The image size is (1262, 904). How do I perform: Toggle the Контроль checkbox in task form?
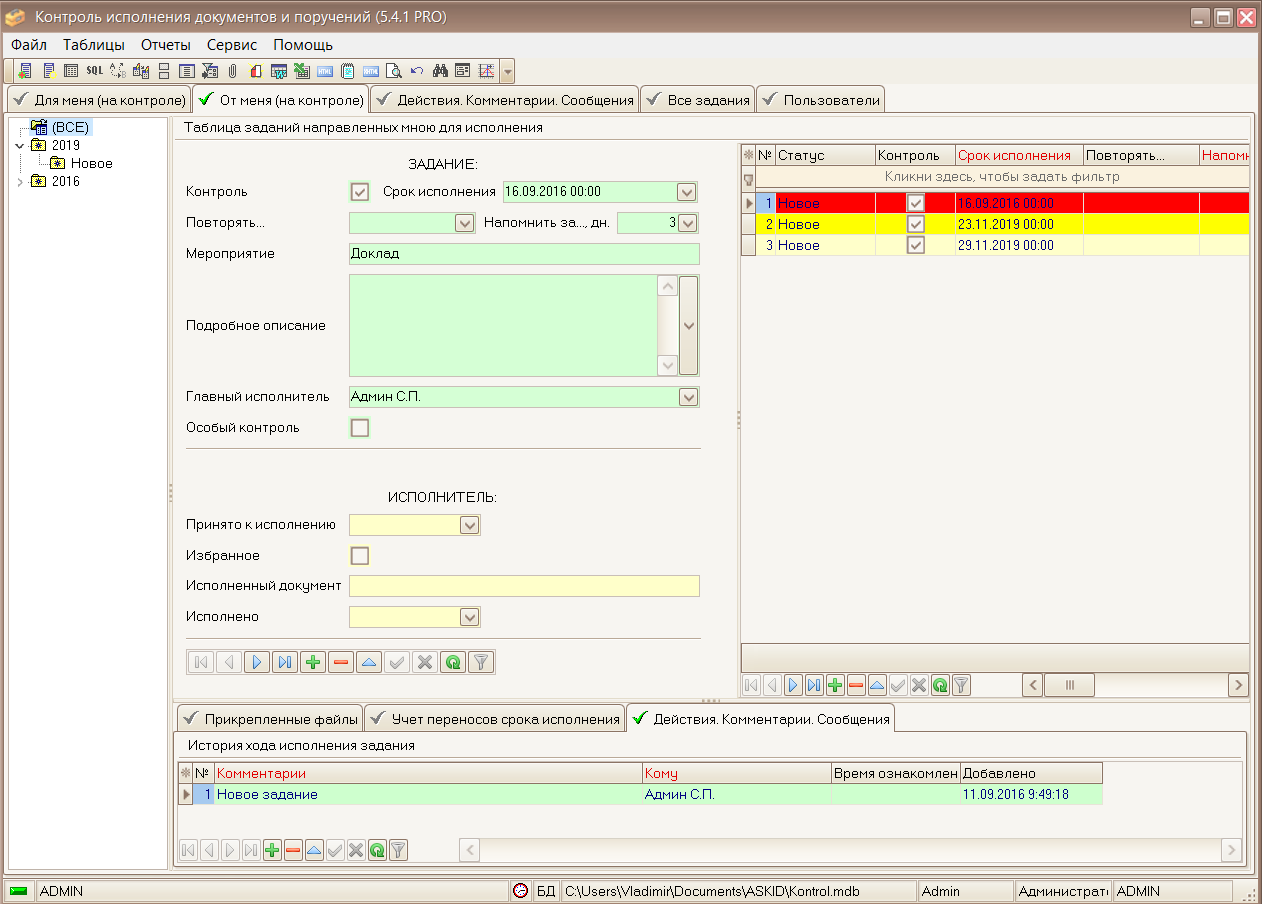coord(360,192)
